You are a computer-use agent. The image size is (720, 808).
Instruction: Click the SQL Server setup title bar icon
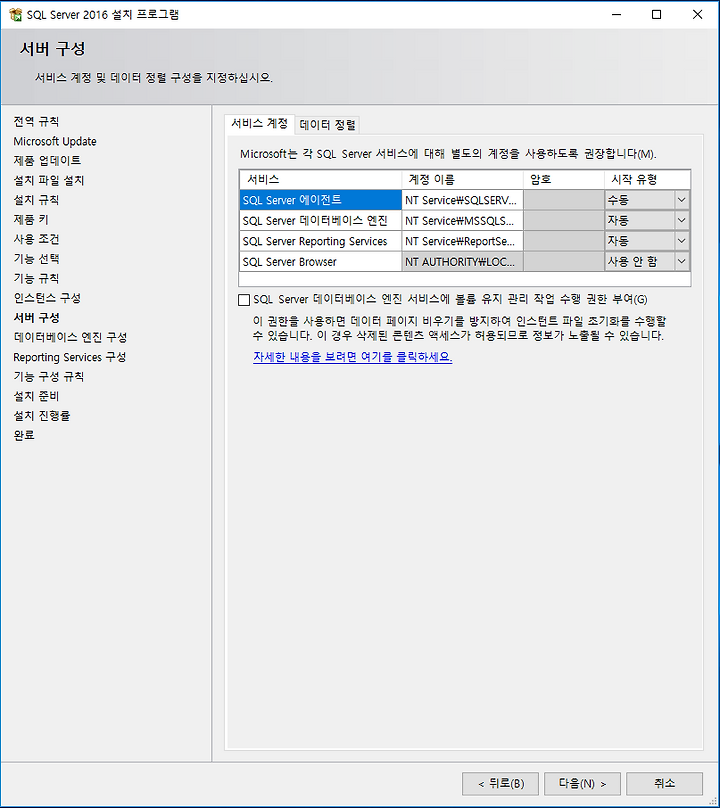click(x=15, y=14)
